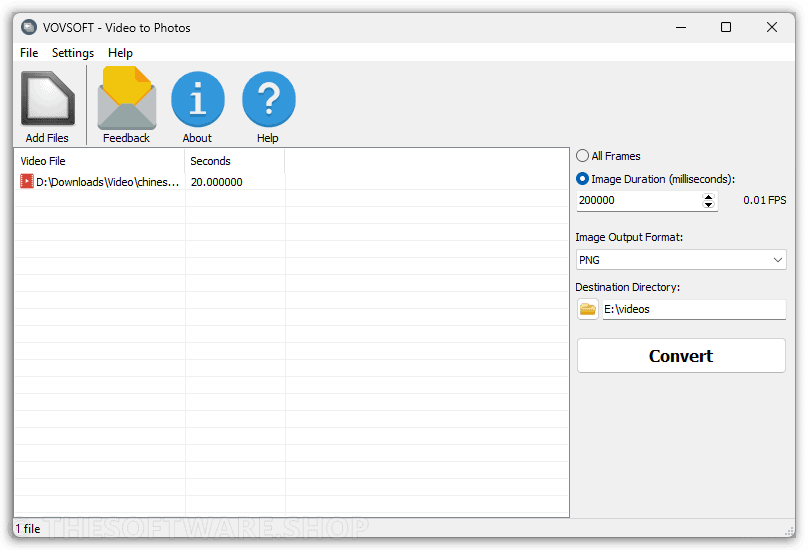
Task: Click the red video file icon in list
Action: (26, 181)
